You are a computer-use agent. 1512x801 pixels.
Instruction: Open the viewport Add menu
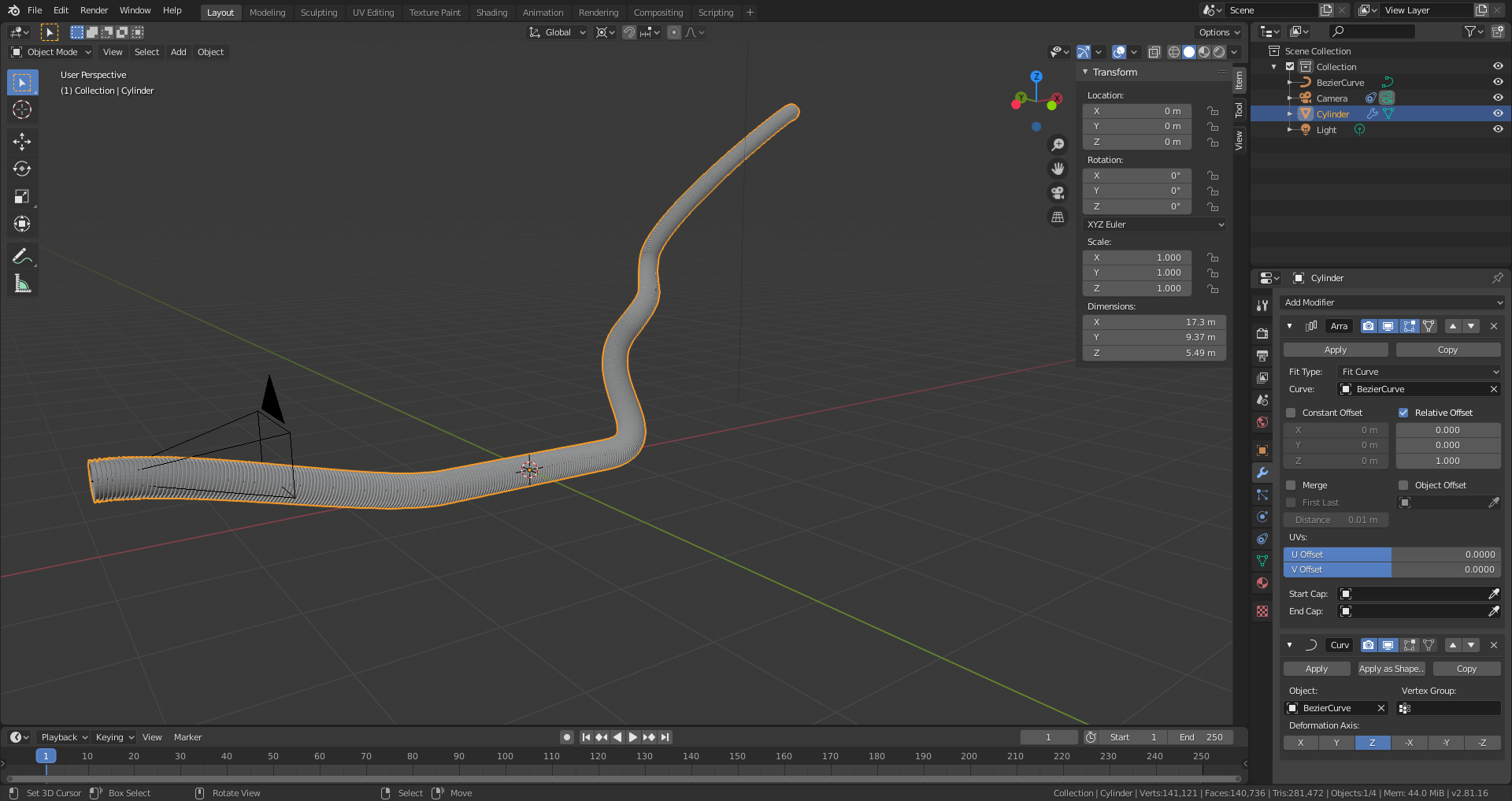[179, 52]
